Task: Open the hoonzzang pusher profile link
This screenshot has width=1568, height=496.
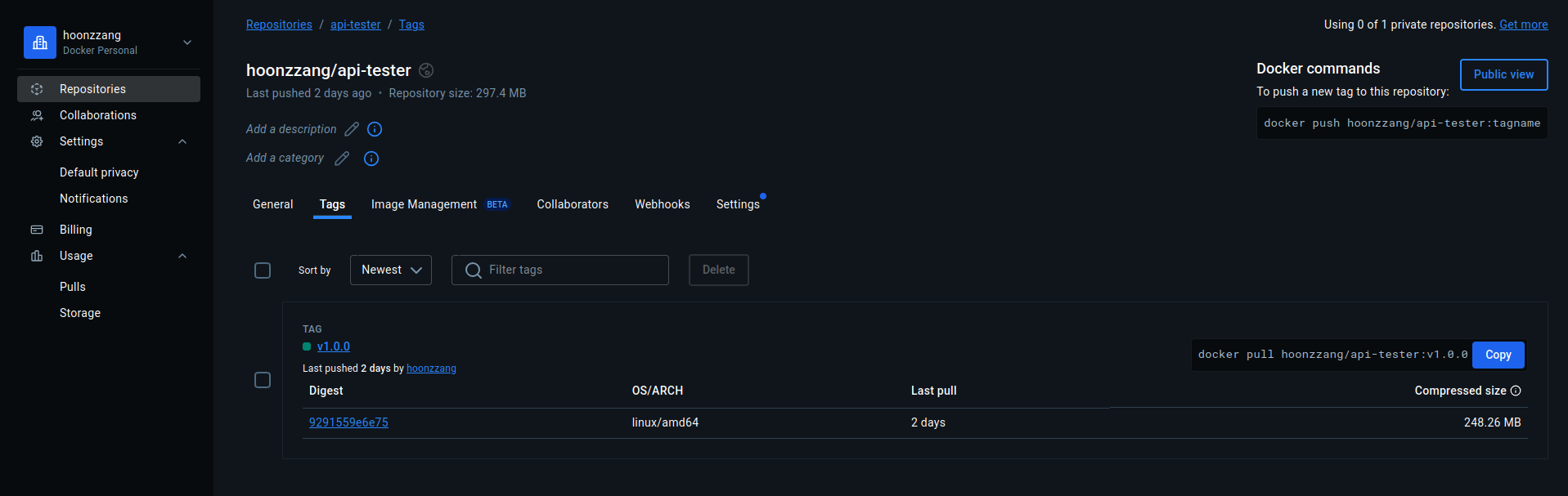Action: click(x=431, y=369)
